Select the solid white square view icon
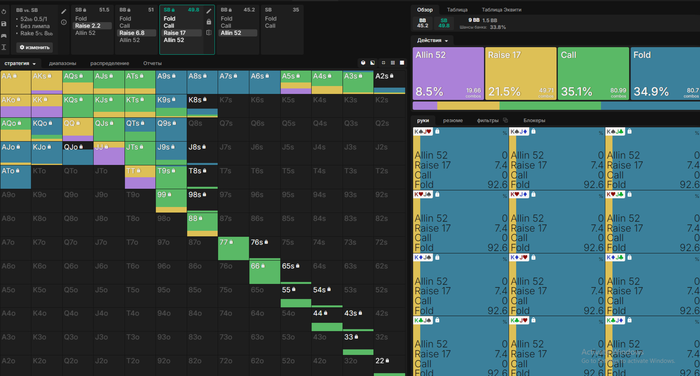Screen dimensions: 700x376 click(x=402, y=63)
